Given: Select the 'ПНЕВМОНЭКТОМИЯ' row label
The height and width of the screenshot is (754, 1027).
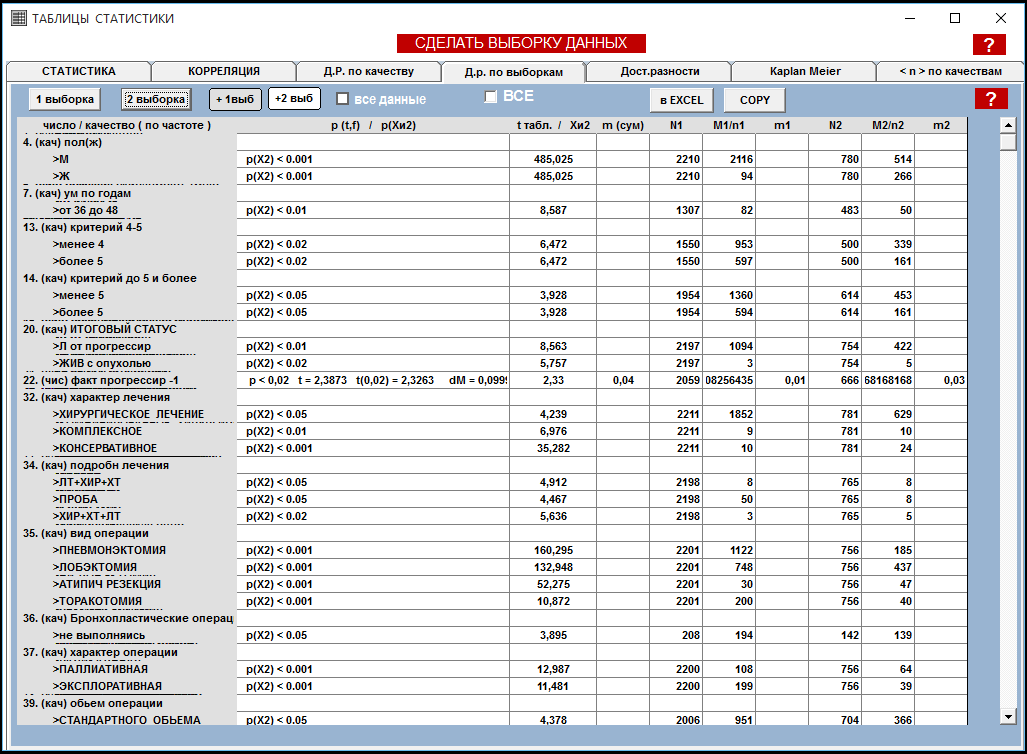Looking at the screenshot, I should tap(112, 550).
